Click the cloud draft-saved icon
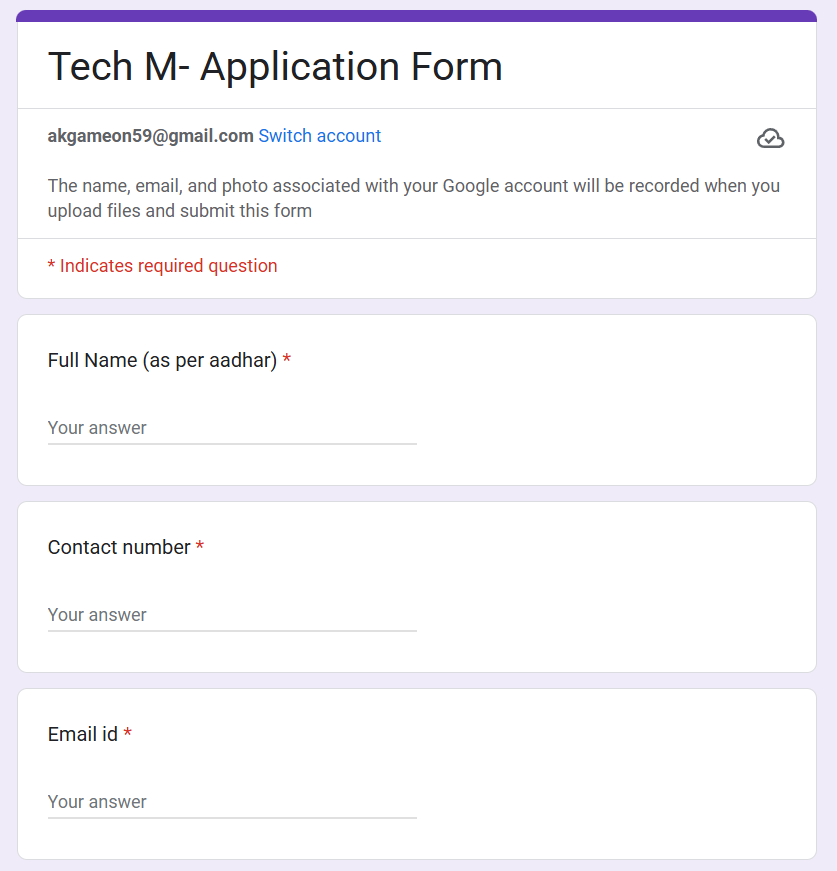 pos(770,139)
